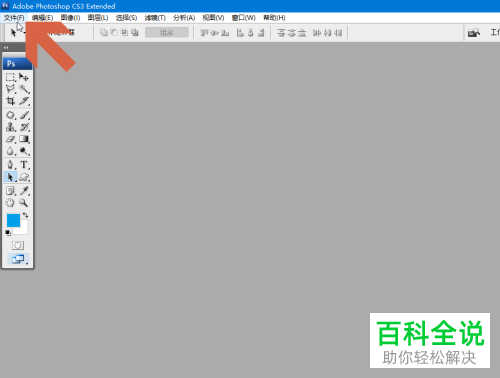The image size is (500, 378).
Task: Open the 文件(F) menu
Action: coord(14,18)
